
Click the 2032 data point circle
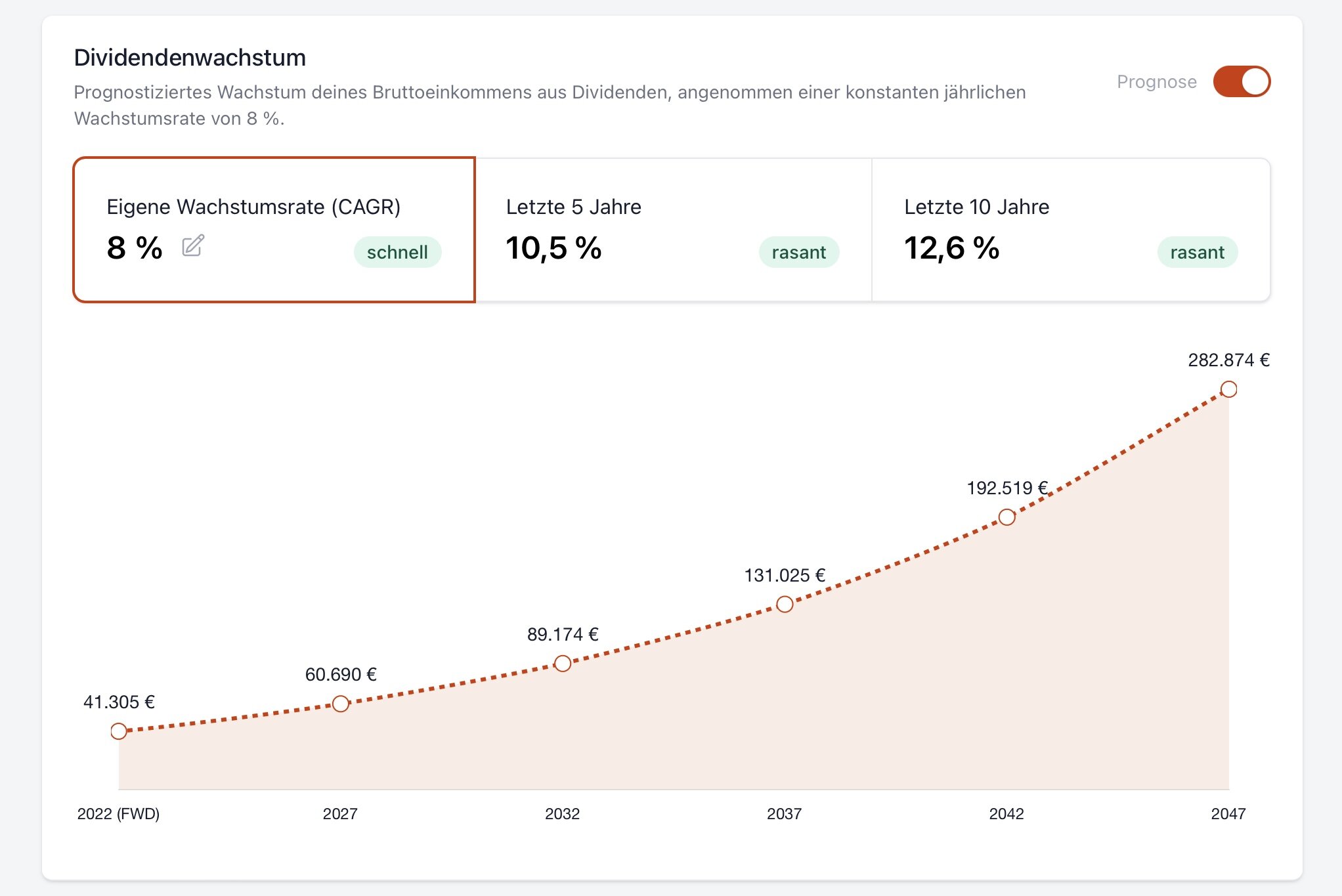tap(563, 664)
